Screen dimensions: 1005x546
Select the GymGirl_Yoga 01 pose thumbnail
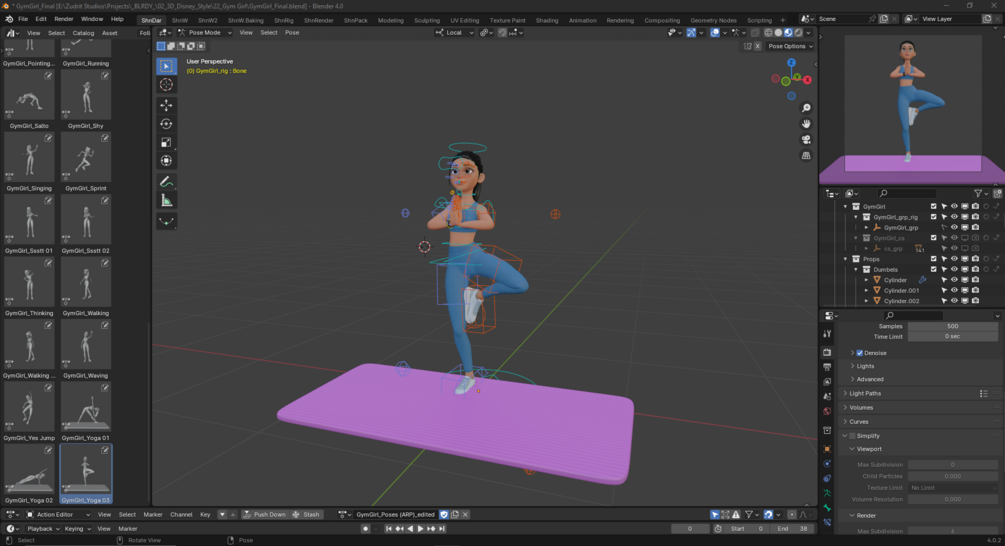coord(86,412)
